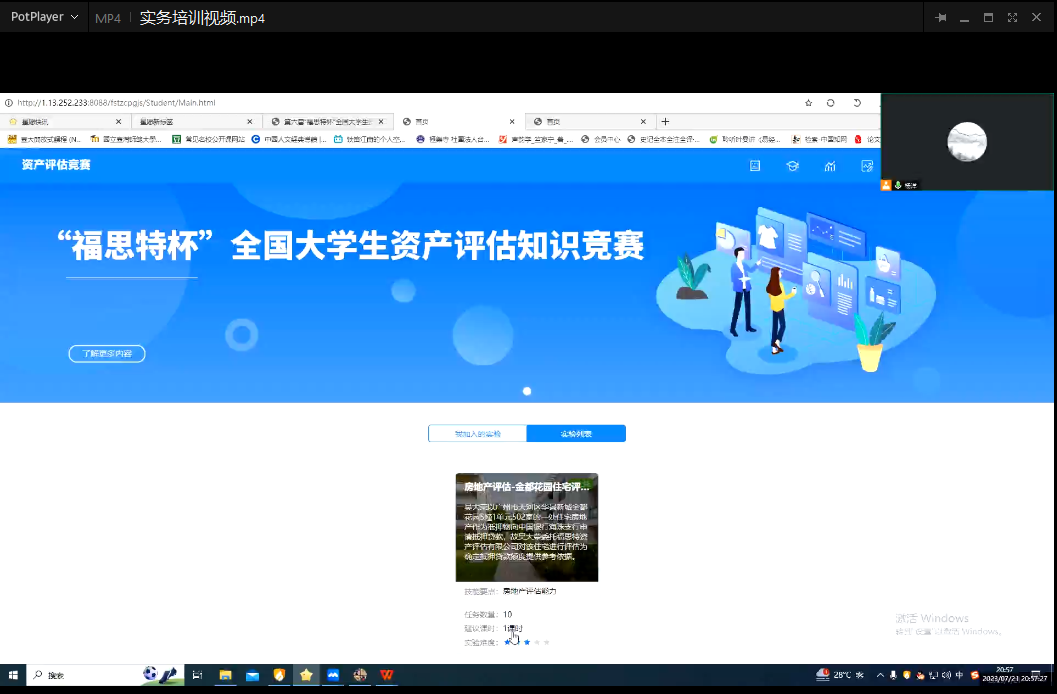Viewport: 1057px width, 694px height.
Task: Close the inactive 首页 browser tab
Action: point(643,122)
